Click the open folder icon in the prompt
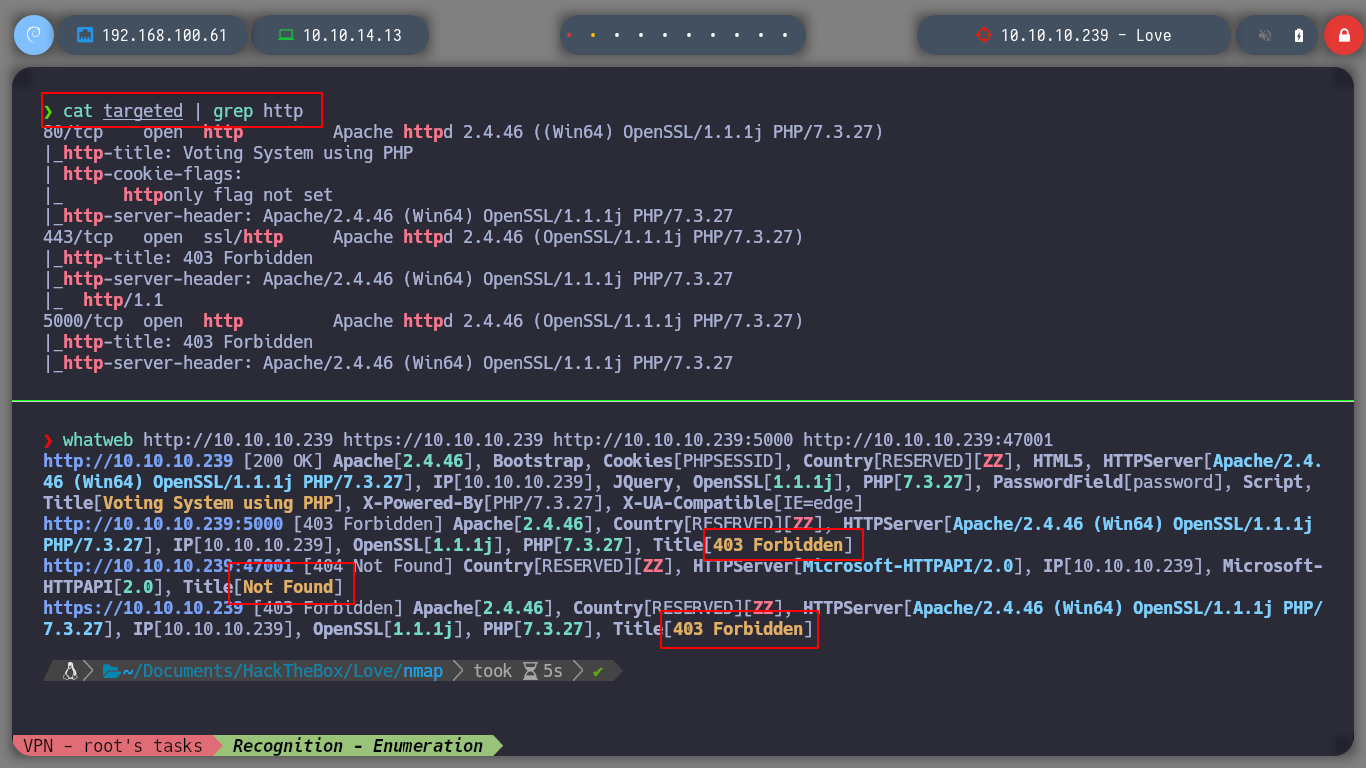Screen dimensions: 1366x768 click(111, 671)
